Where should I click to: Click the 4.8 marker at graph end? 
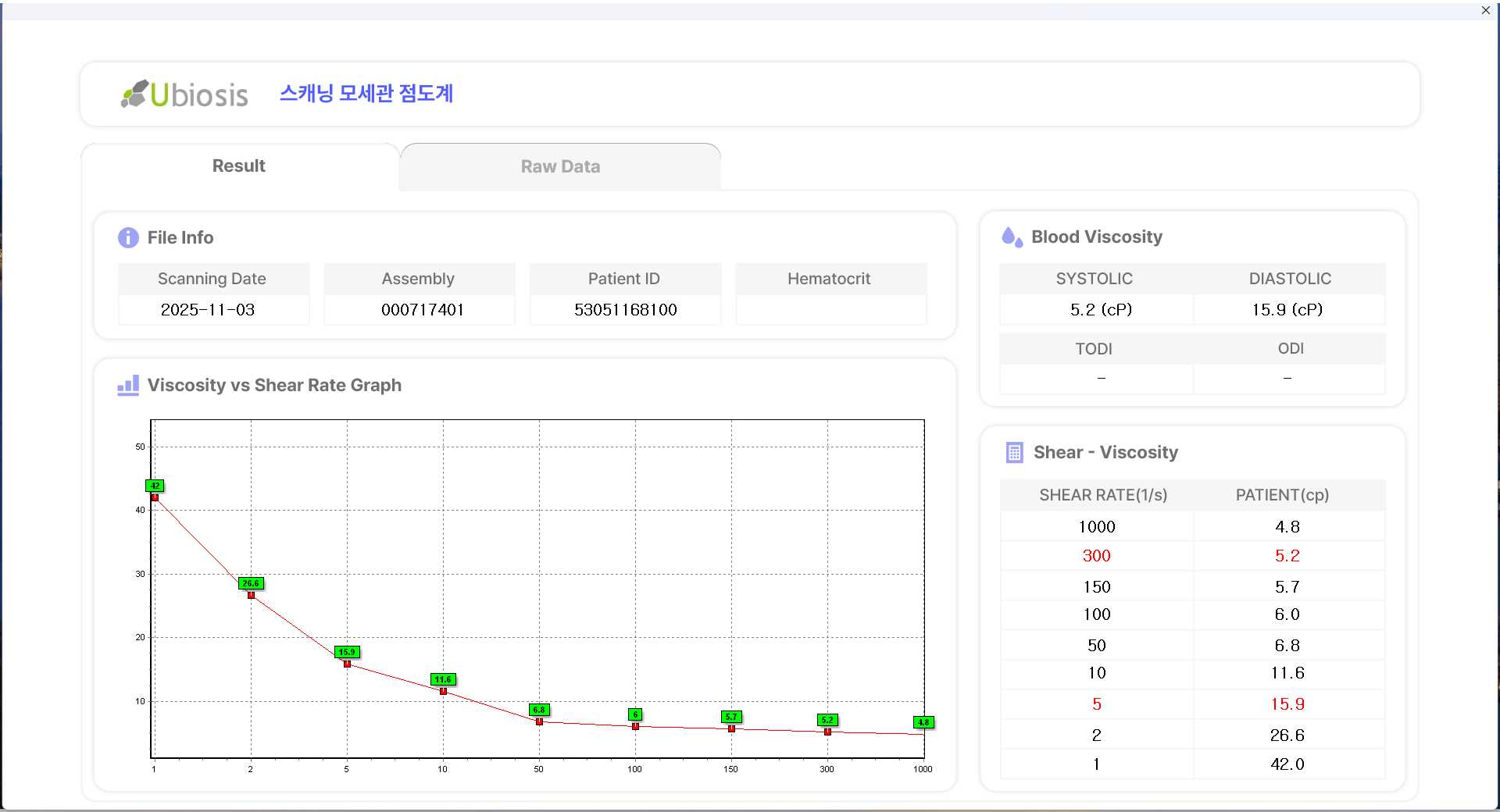coord(923,722)
